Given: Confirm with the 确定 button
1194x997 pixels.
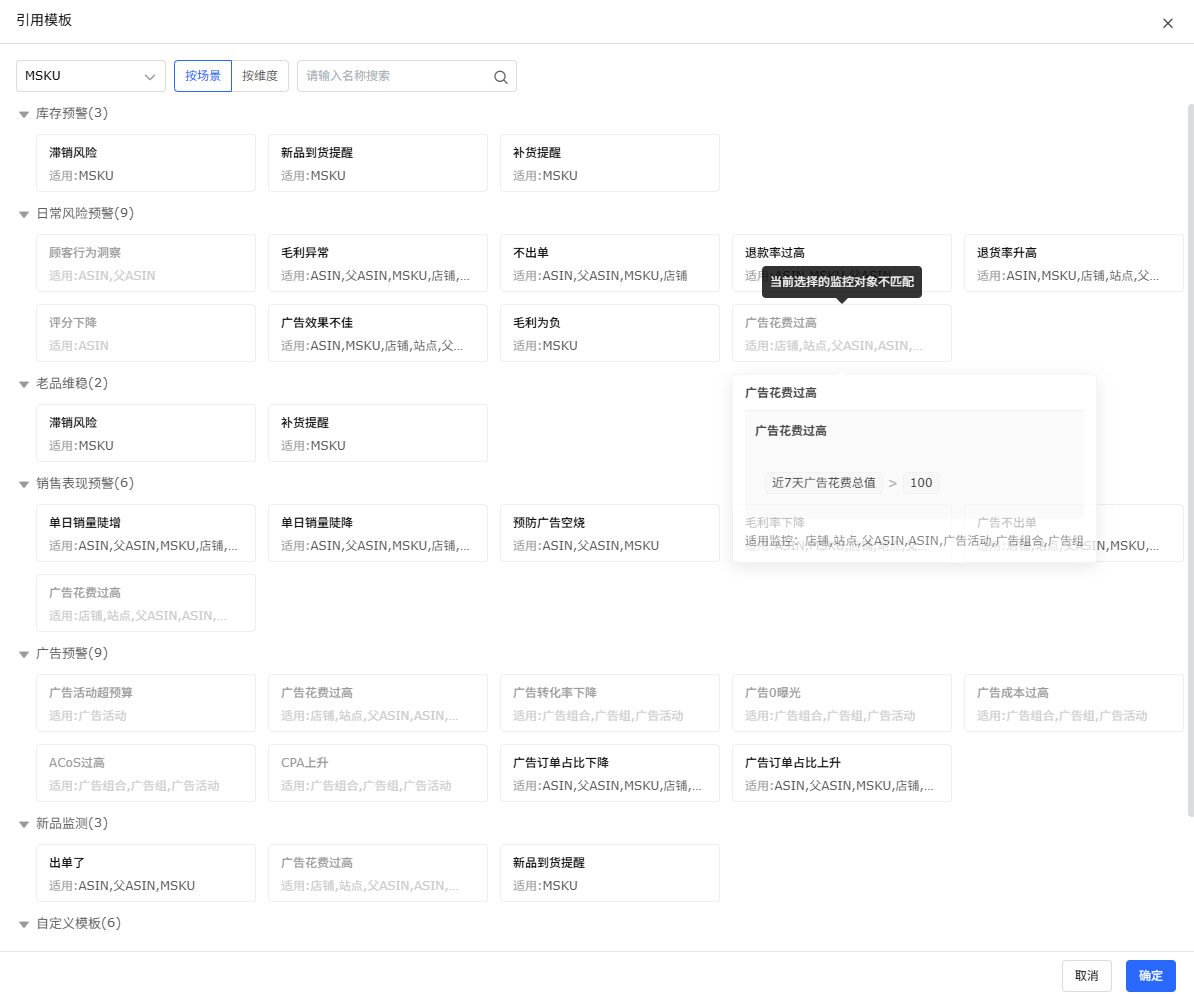Looking at the screenshot, I should coord(1151,976).
